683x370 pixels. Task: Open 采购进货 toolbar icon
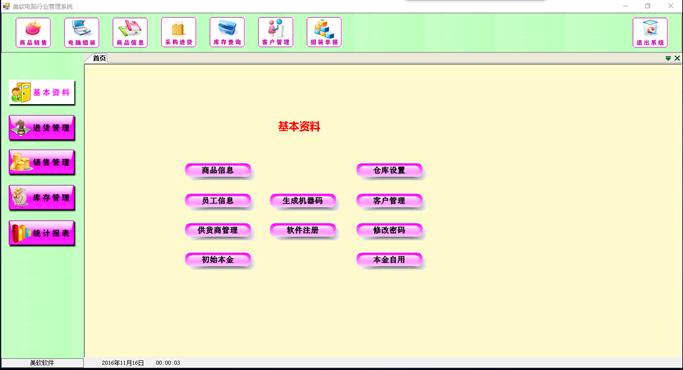coord(179,32)
